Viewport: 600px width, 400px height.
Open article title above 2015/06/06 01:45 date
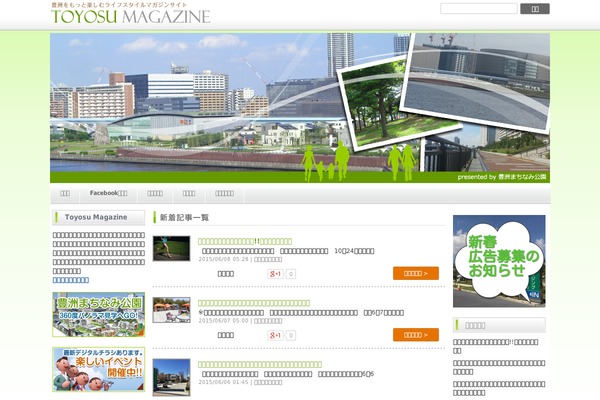(260, 364)
